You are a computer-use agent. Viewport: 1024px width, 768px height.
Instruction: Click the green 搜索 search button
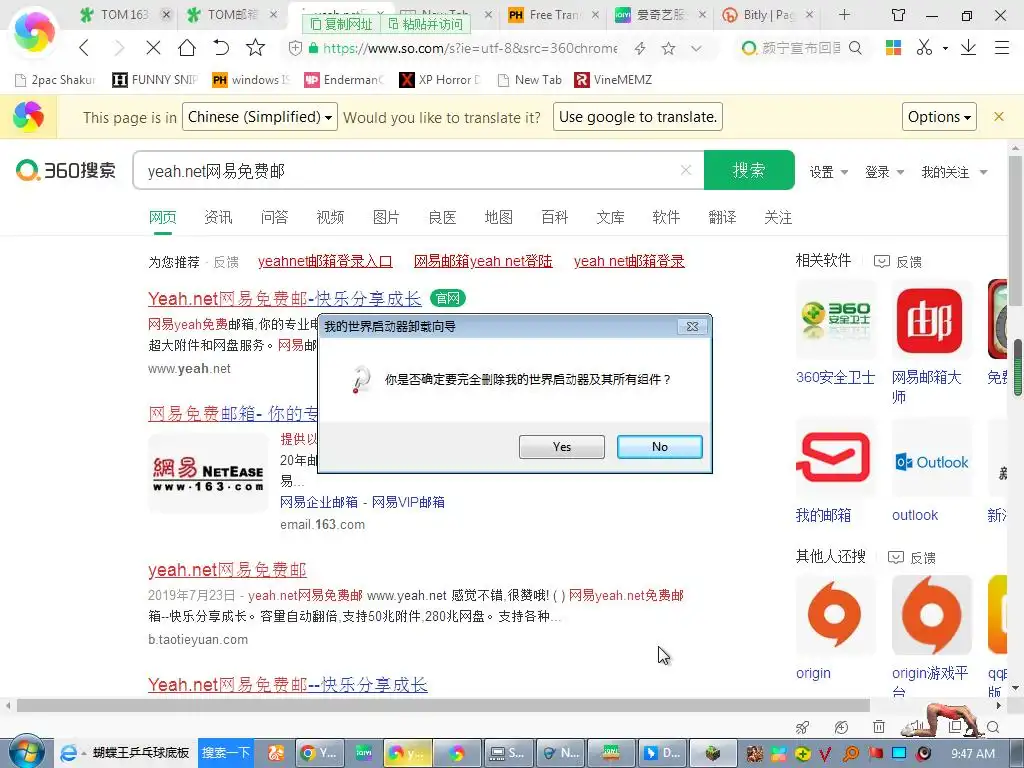click(749, 170)
